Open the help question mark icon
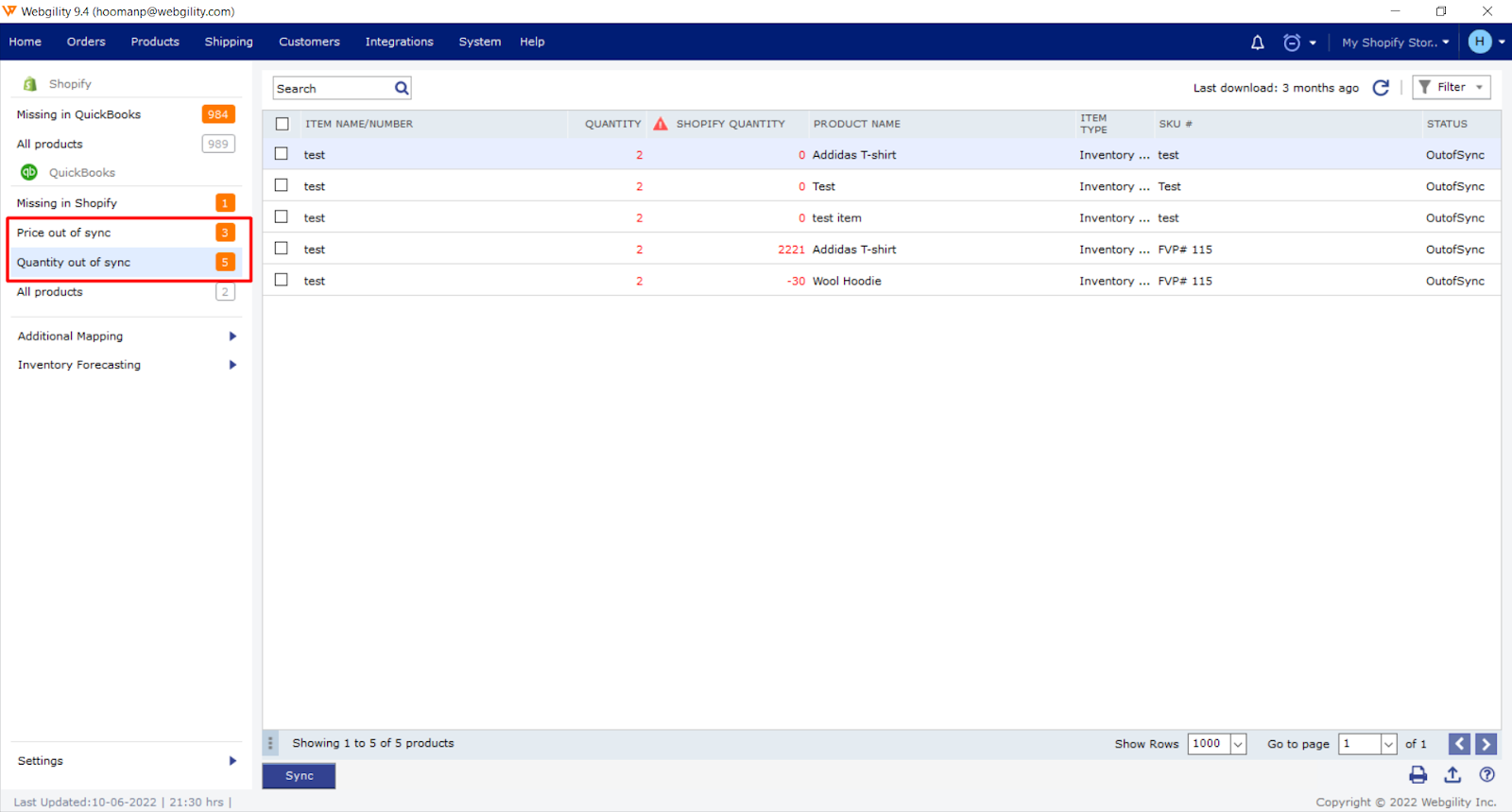 pos(1486,775)
